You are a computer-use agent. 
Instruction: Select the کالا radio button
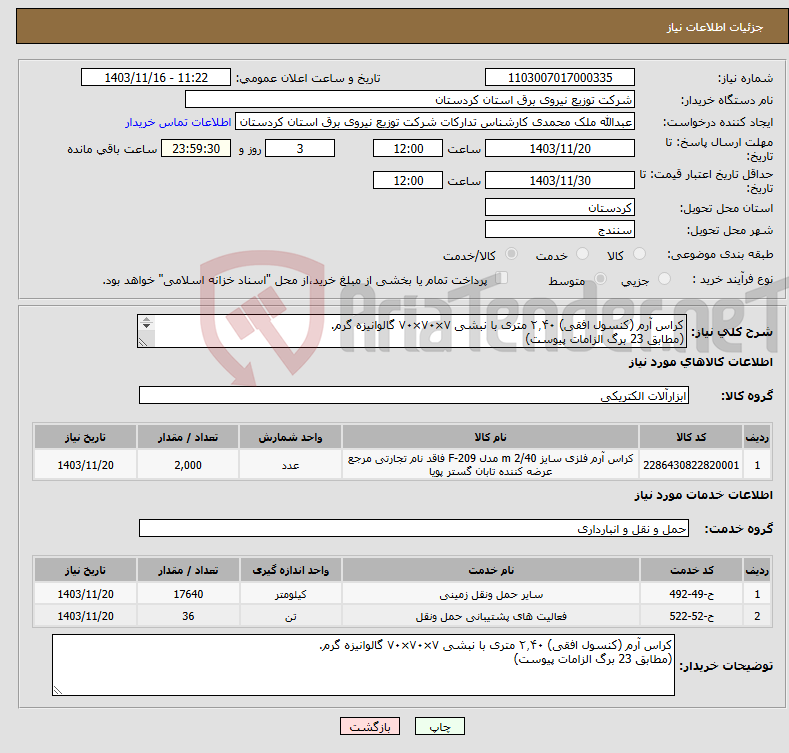coord(640,254)
